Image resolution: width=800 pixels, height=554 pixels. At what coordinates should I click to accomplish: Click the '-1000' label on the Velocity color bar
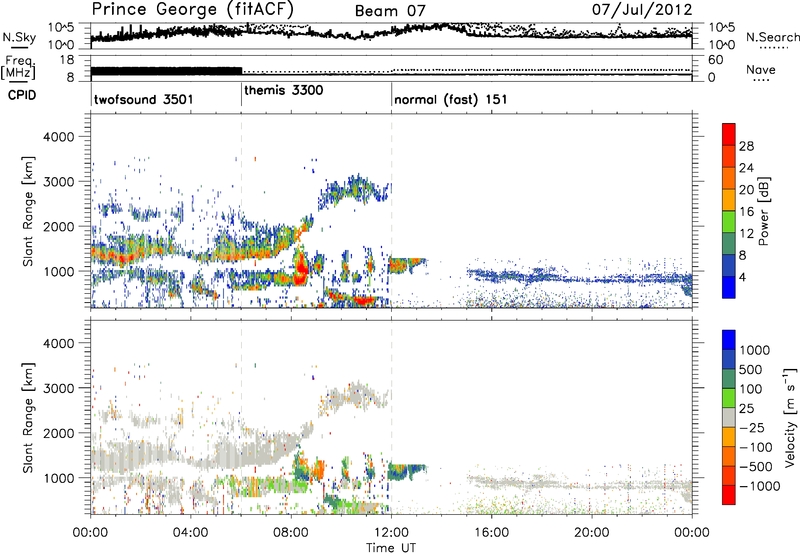coord(759,486)
